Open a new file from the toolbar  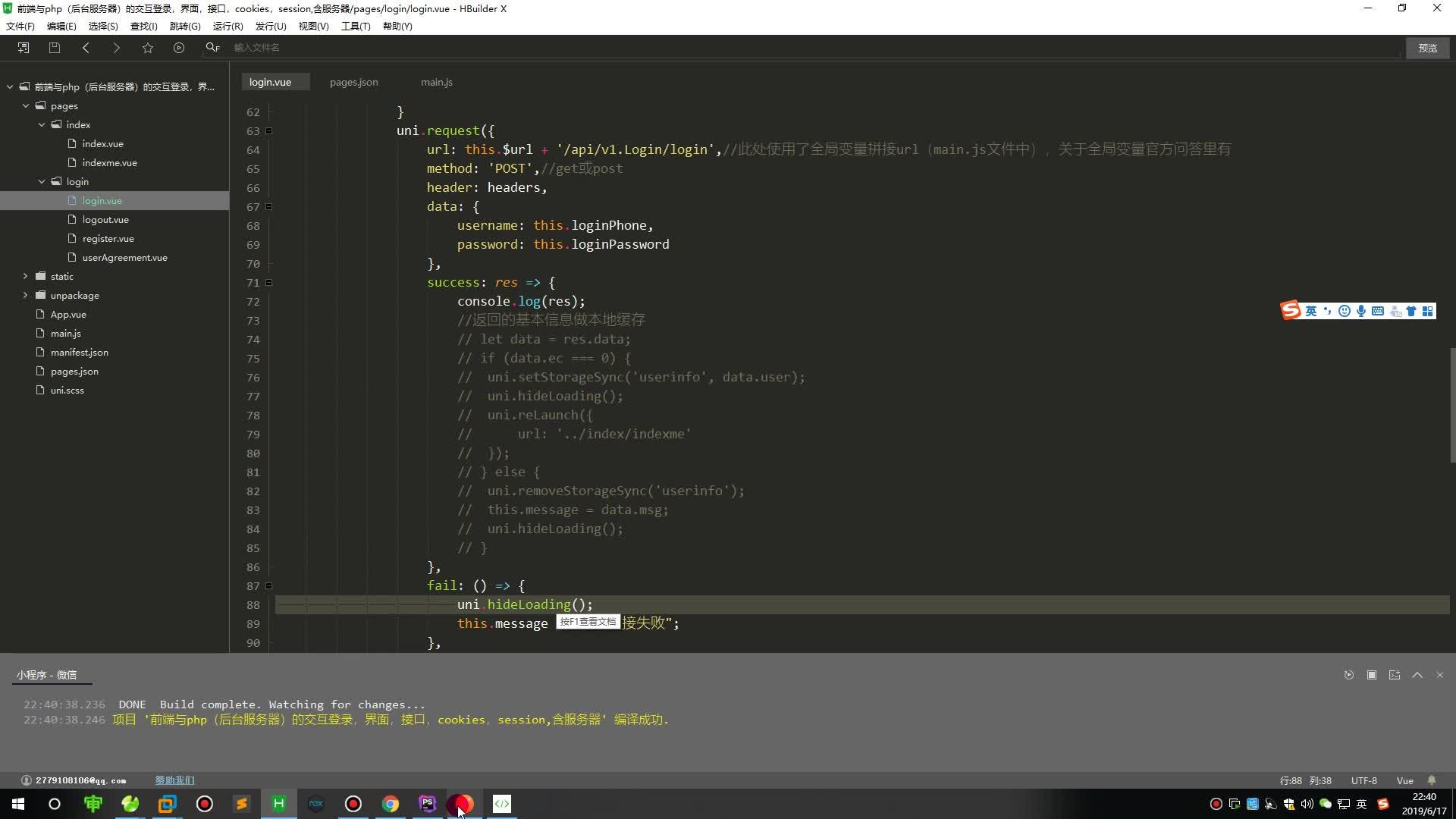24,48
